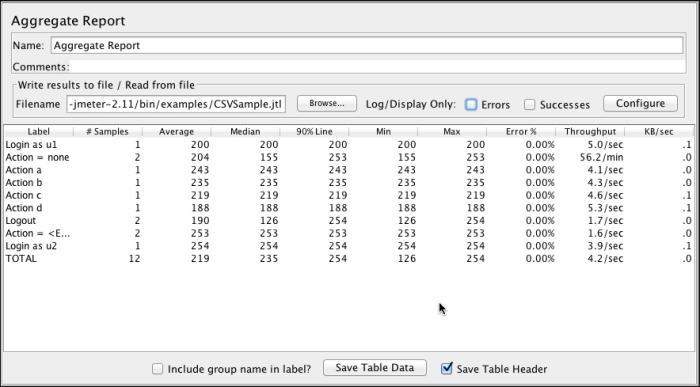Highlight the TOTAL summary row
The image size is (700, 387).
(x=349, y=258)
